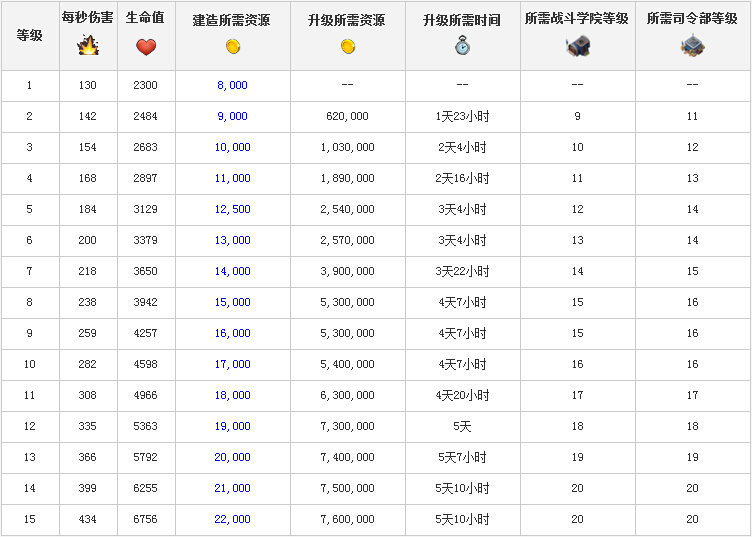Click the 4598 health value
This screenshot has width=752, height=537.
point(145,364)
